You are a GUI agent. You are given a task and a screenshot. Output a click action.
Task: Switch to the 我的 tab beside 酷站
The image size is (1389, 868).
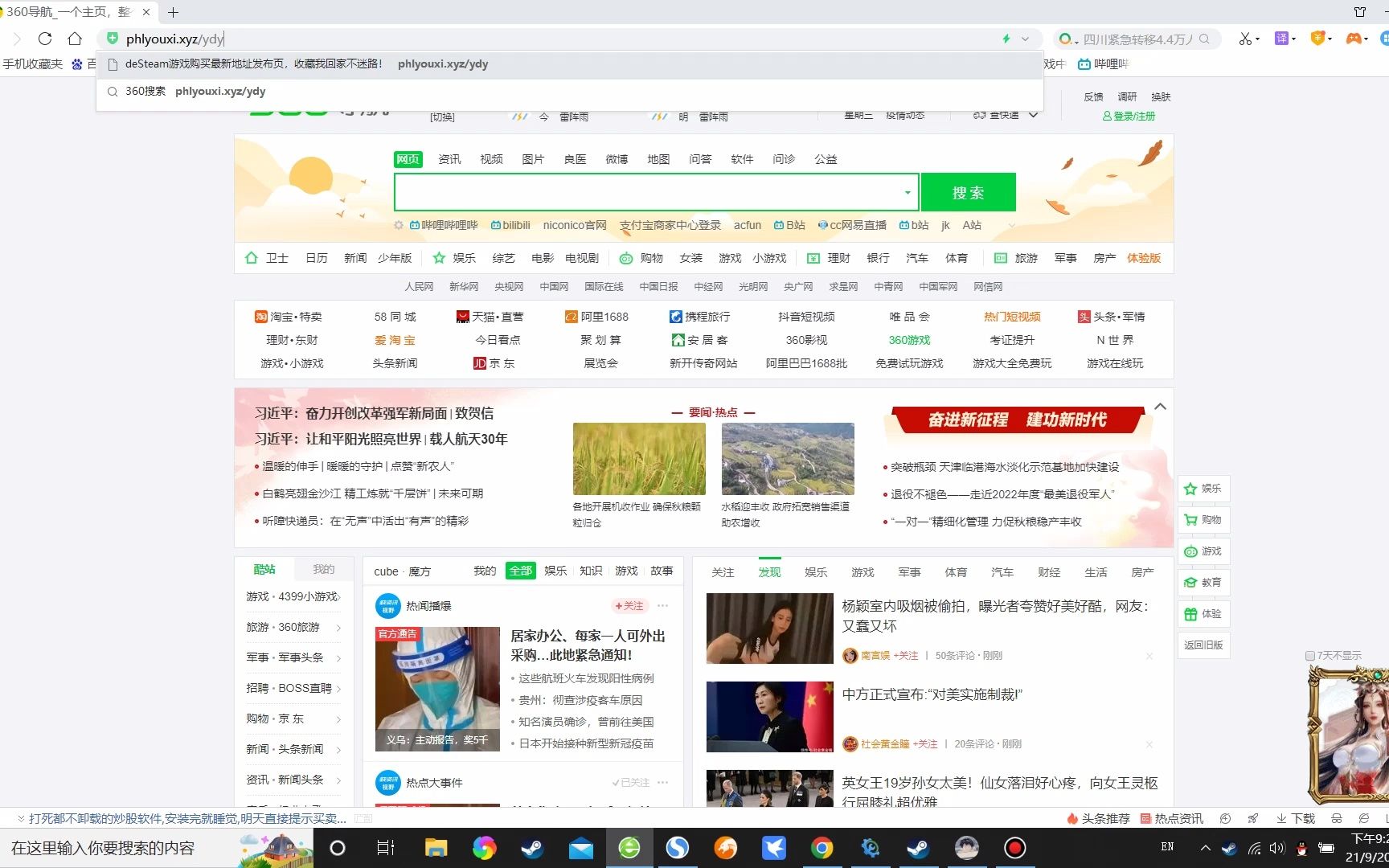click(x=324, y=570)
